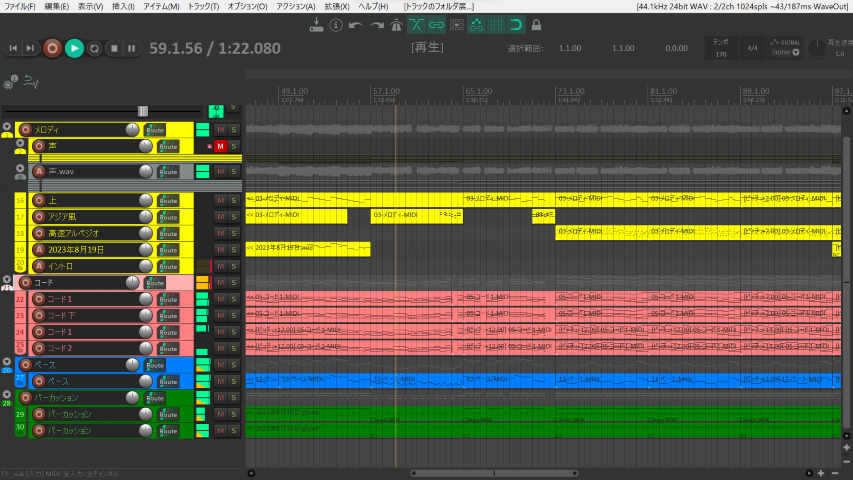Arm record on コード下 track

[x=39, y=315]
